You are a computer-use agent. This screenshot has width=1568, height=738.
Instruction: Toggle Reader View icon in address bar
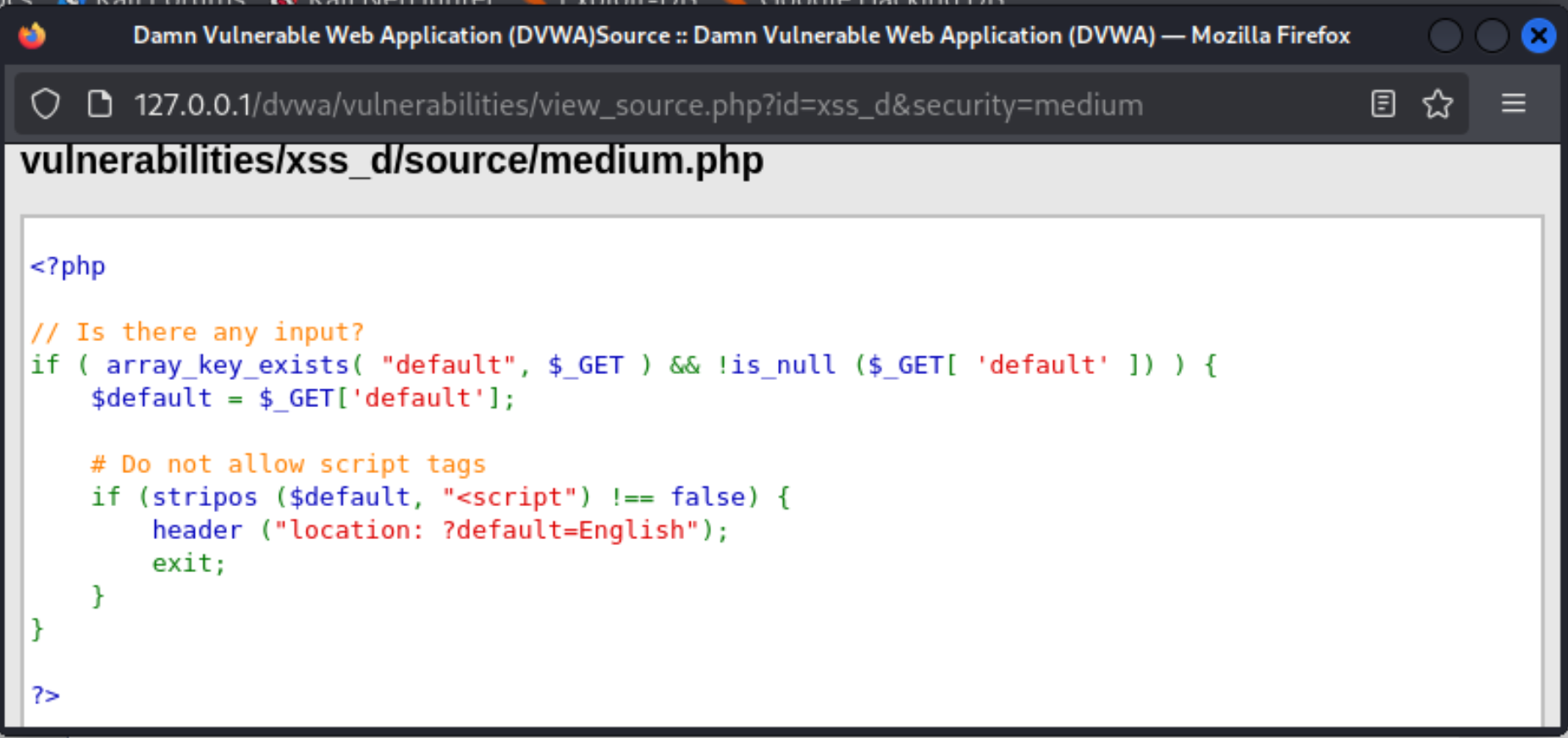1383,104
